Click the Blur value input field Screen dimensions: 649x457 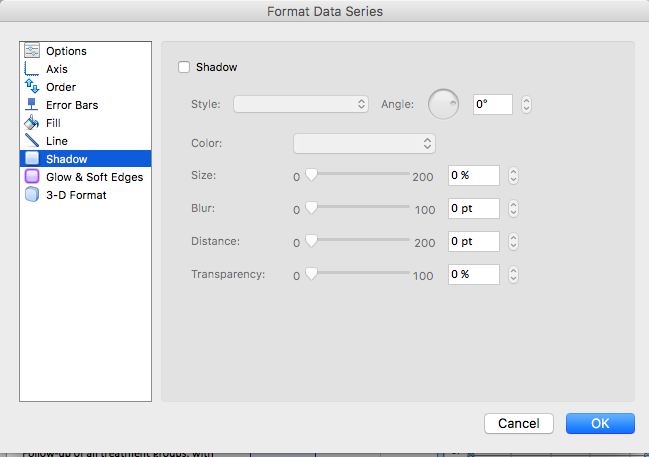(473, 210)
